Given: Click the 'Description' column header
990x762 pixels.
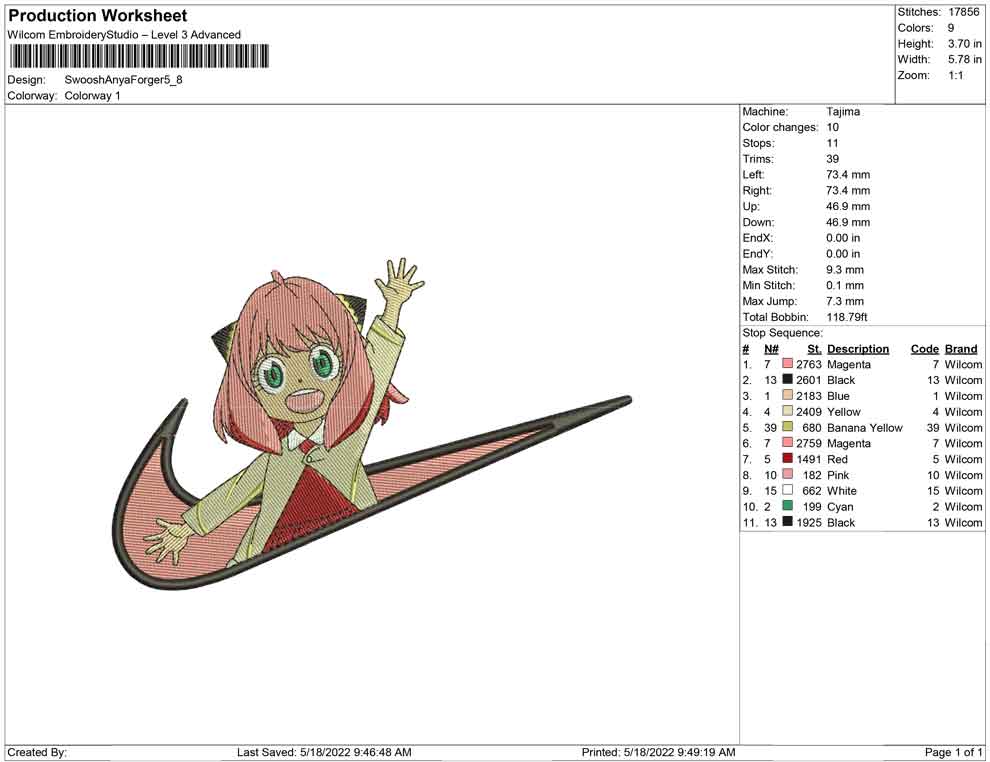Looking at the screenshot, I should click(858, 349).
